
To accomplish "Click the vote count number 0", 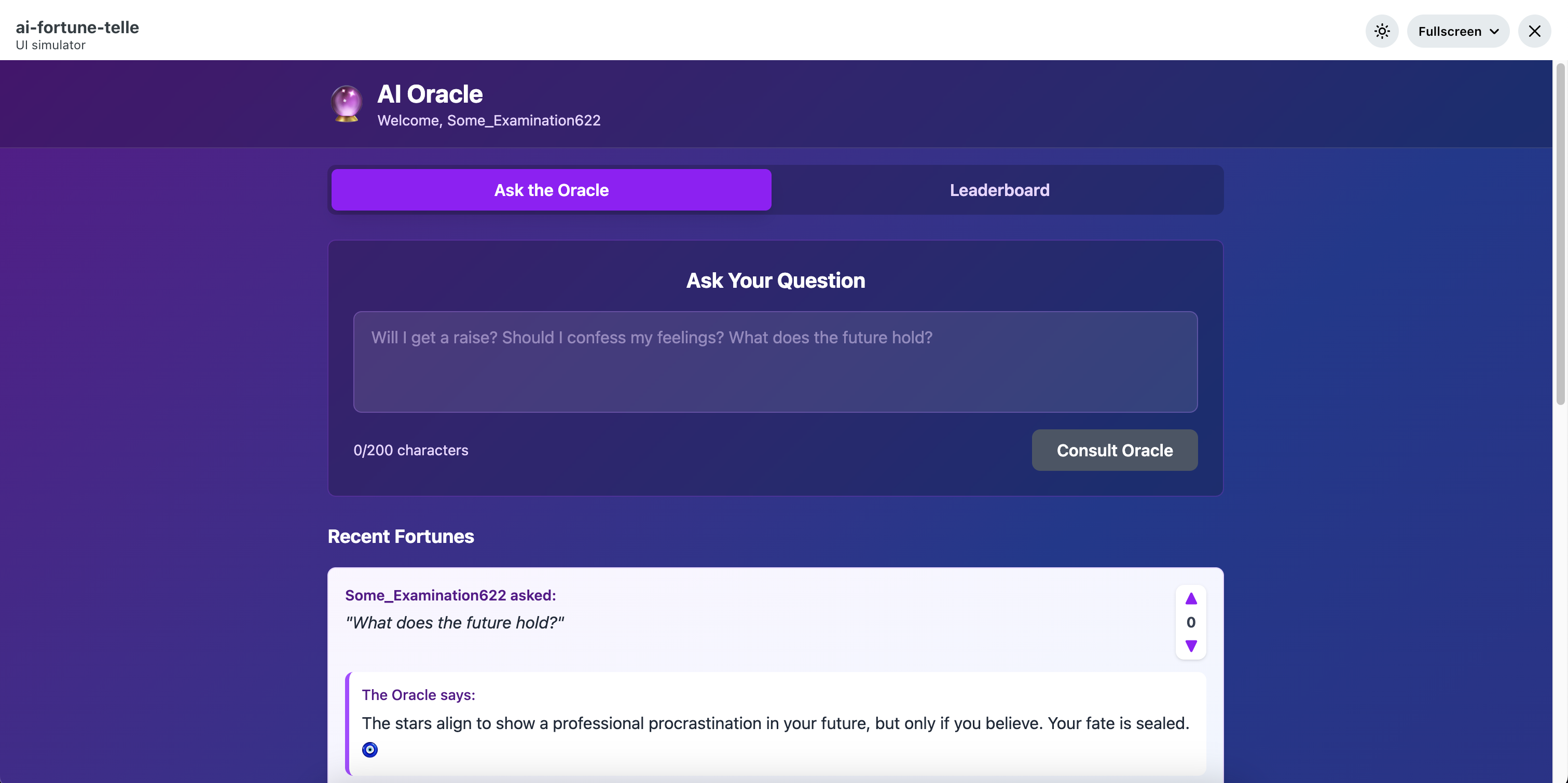I will pos(1191,622).
